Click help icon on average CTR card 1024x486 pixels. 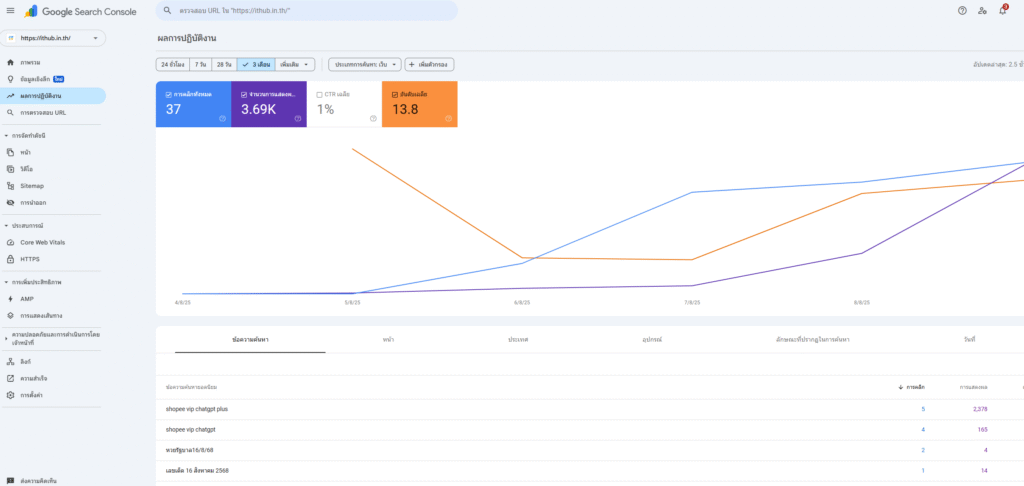[x=374, y=118]
